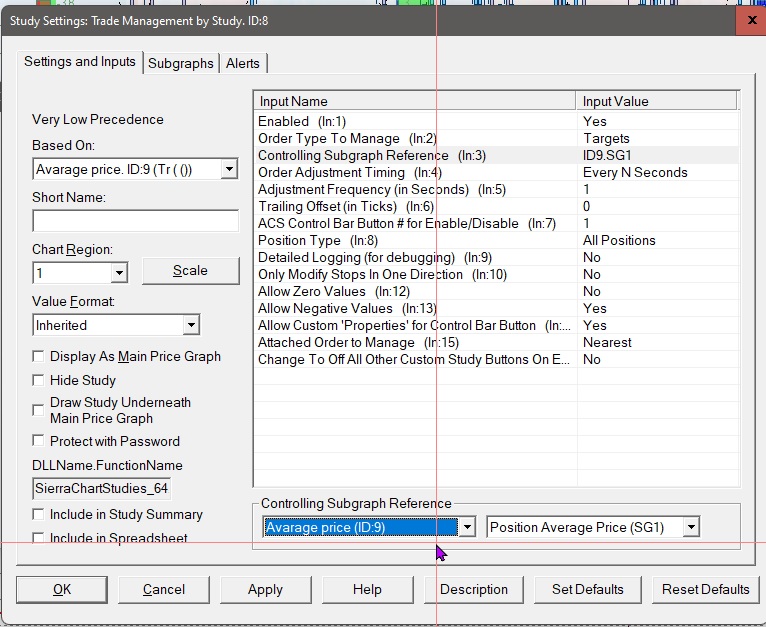This screenshot has height=627, width=766.
Task: Expand the Value Format dropdown
Action: point(190,325)
